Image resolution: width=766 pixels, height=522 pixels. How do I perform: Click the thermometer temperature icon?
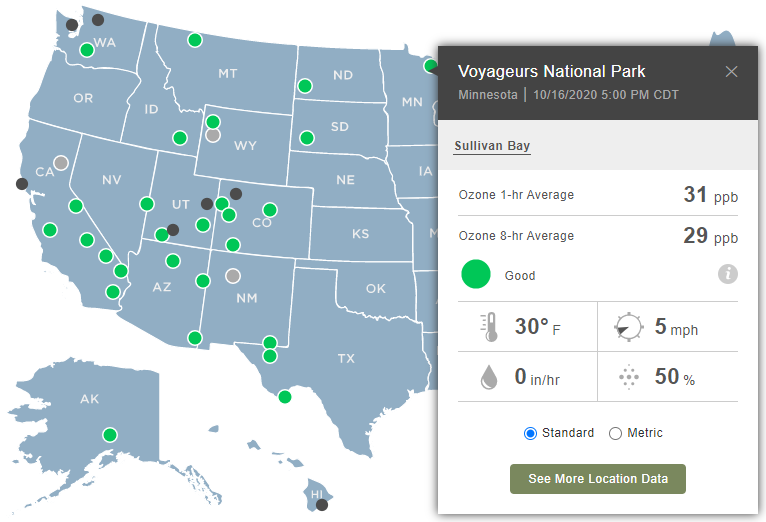tap(489, 327)
